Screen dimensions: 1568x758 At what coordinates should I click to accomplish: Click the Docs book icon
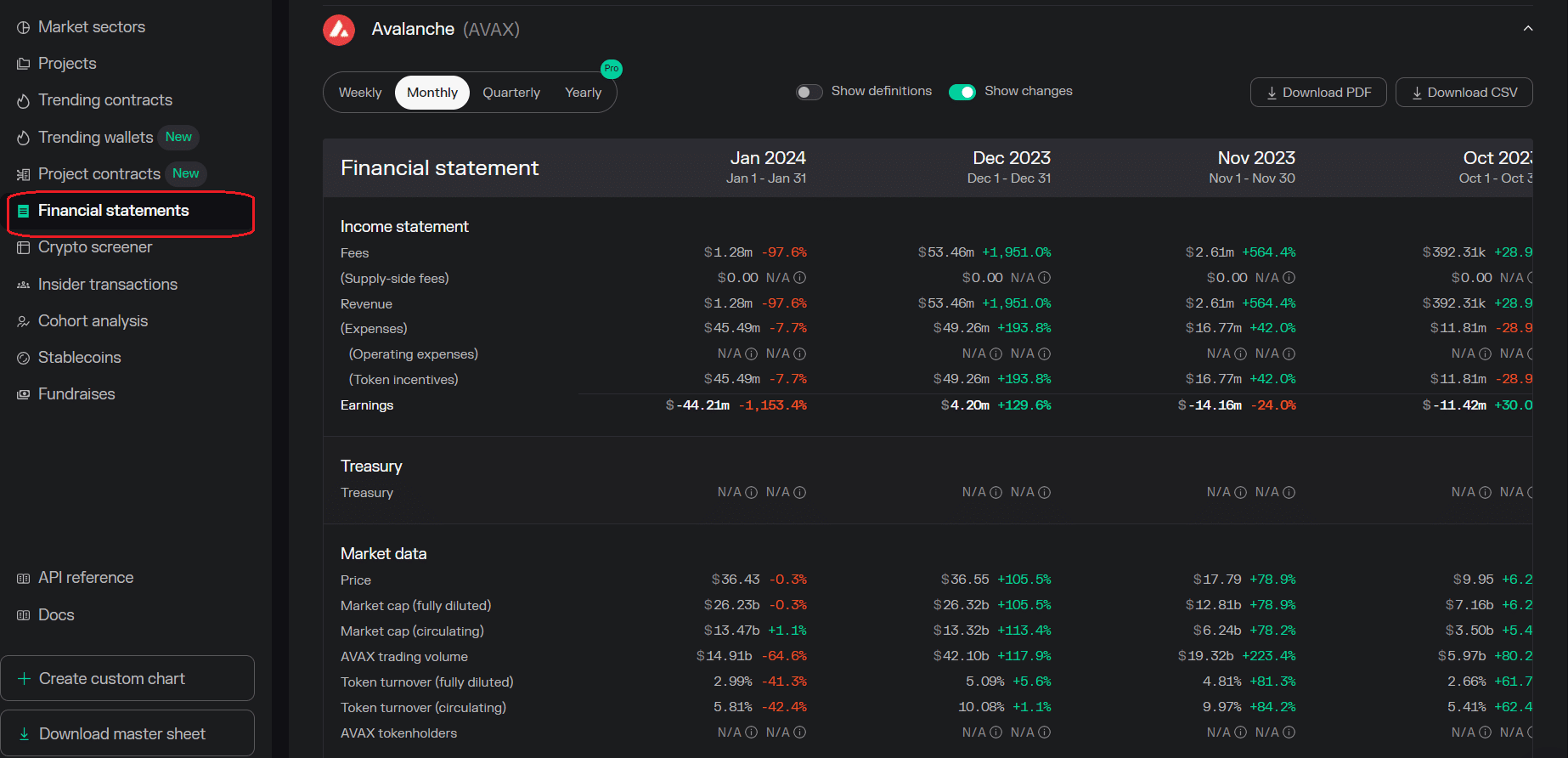coord(24,615)
